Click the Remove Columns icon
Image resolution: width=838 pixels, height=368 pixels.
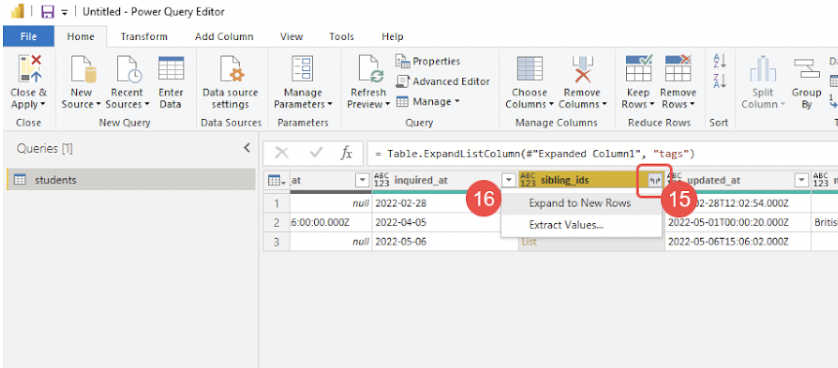[582, 69]
